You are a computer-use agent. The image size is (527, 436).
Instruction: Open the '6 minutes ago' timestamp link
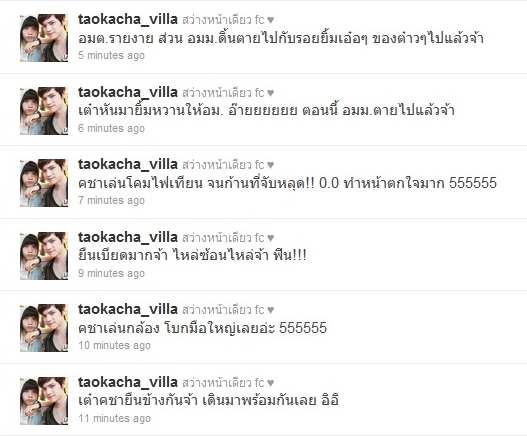[x=112, y=128]
